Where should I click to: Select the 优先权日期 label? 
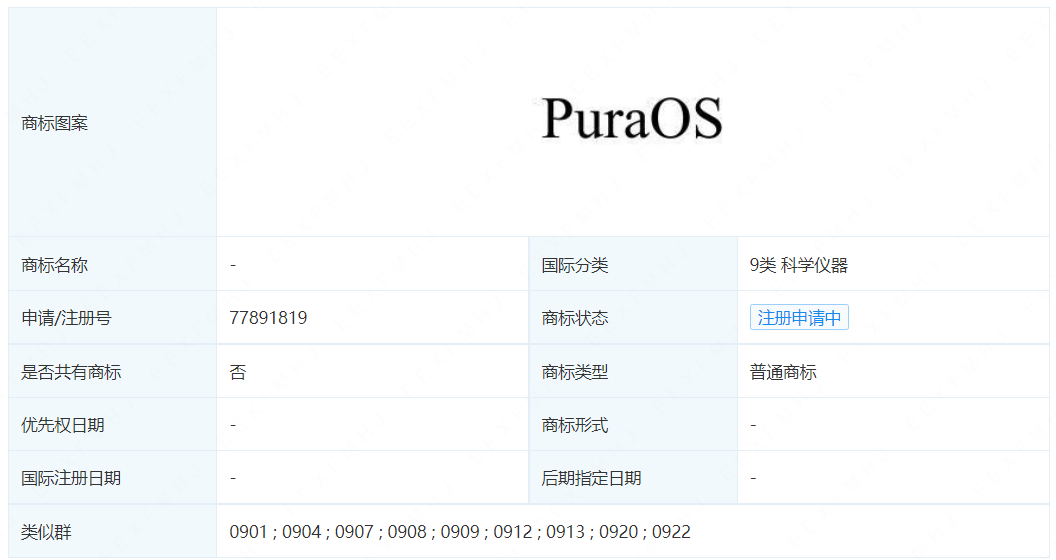coord(63,425)
